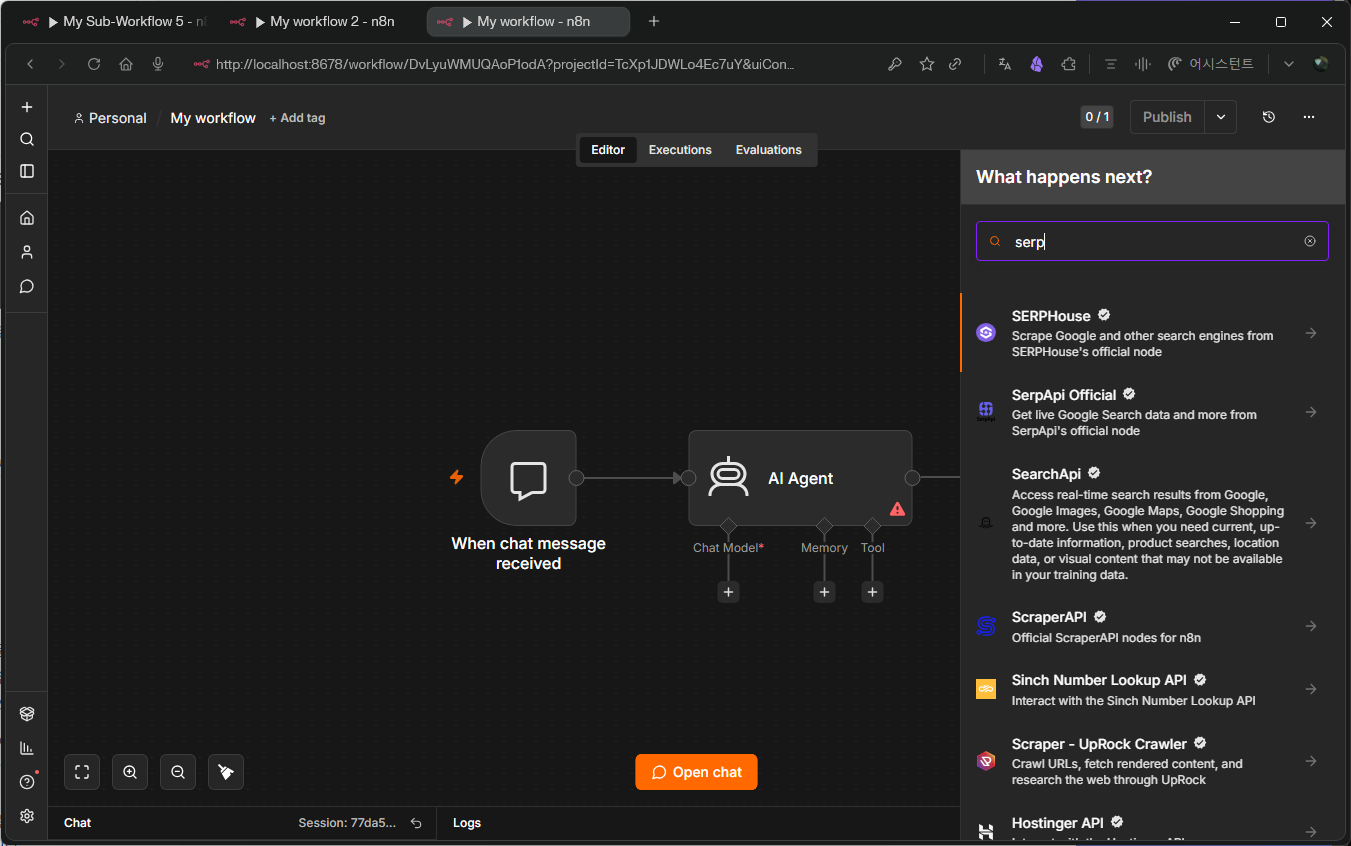The width and height of the screenshot is (1351, 846).
Task: Expand the SearchApi node arrow
Action: (1311, 523)
